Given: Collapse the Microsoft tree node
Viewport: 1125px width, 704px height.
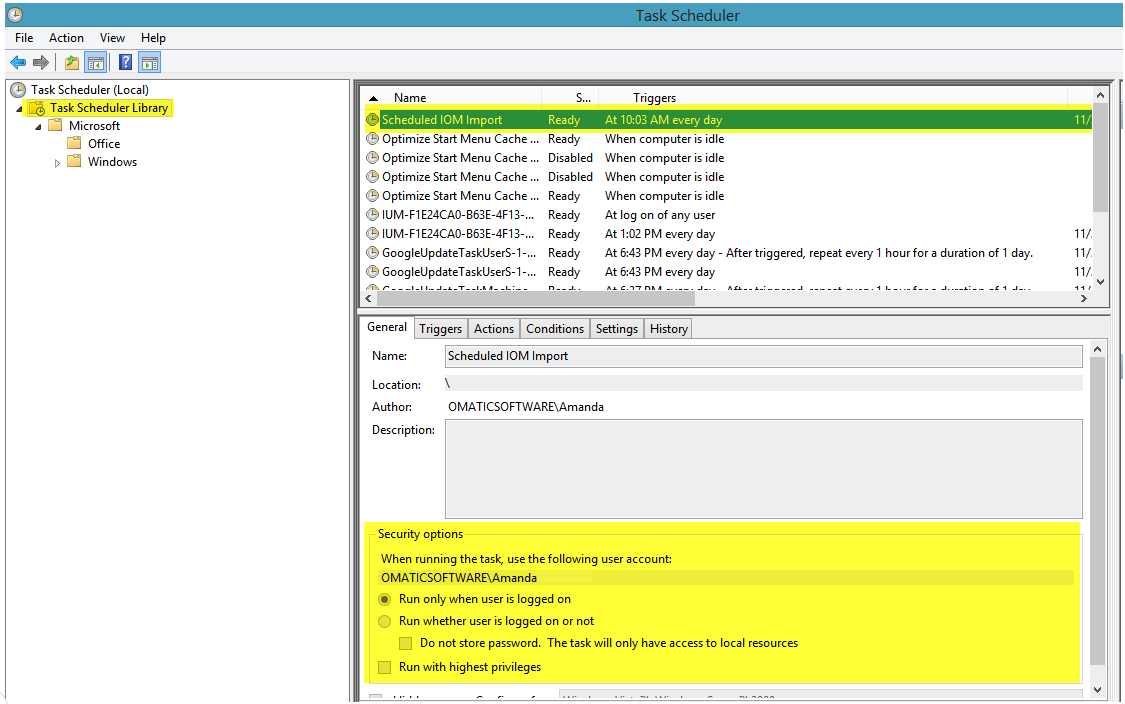Looking at the screenshot, I should click(x=40, y=125).
